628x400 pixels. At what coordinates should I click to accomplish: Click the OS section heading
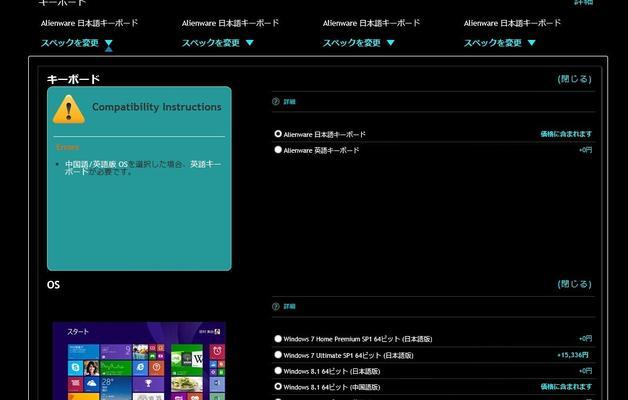(53, 285)
